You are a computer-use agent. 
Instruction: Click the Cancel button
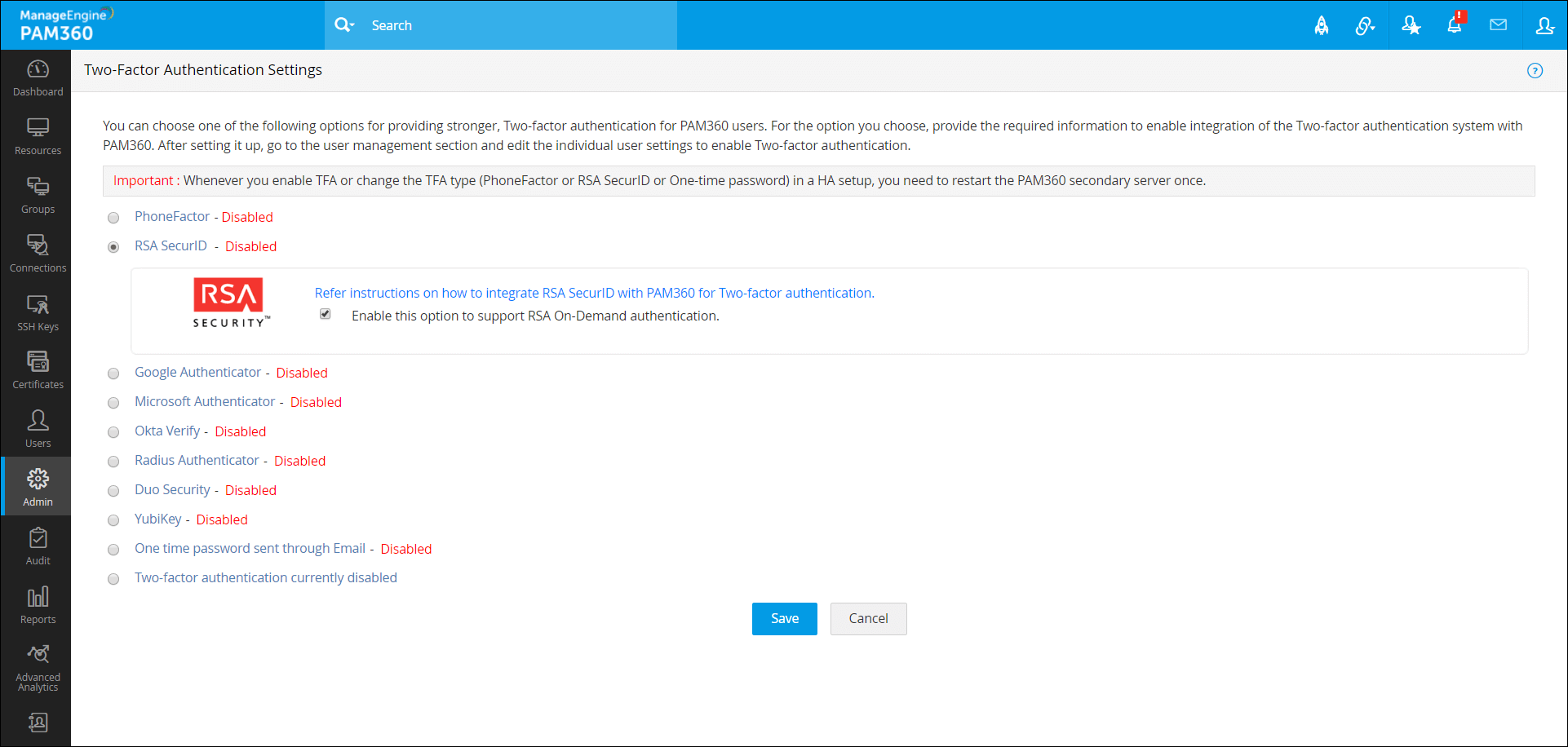pyautogui.click(x=868, y=619)
